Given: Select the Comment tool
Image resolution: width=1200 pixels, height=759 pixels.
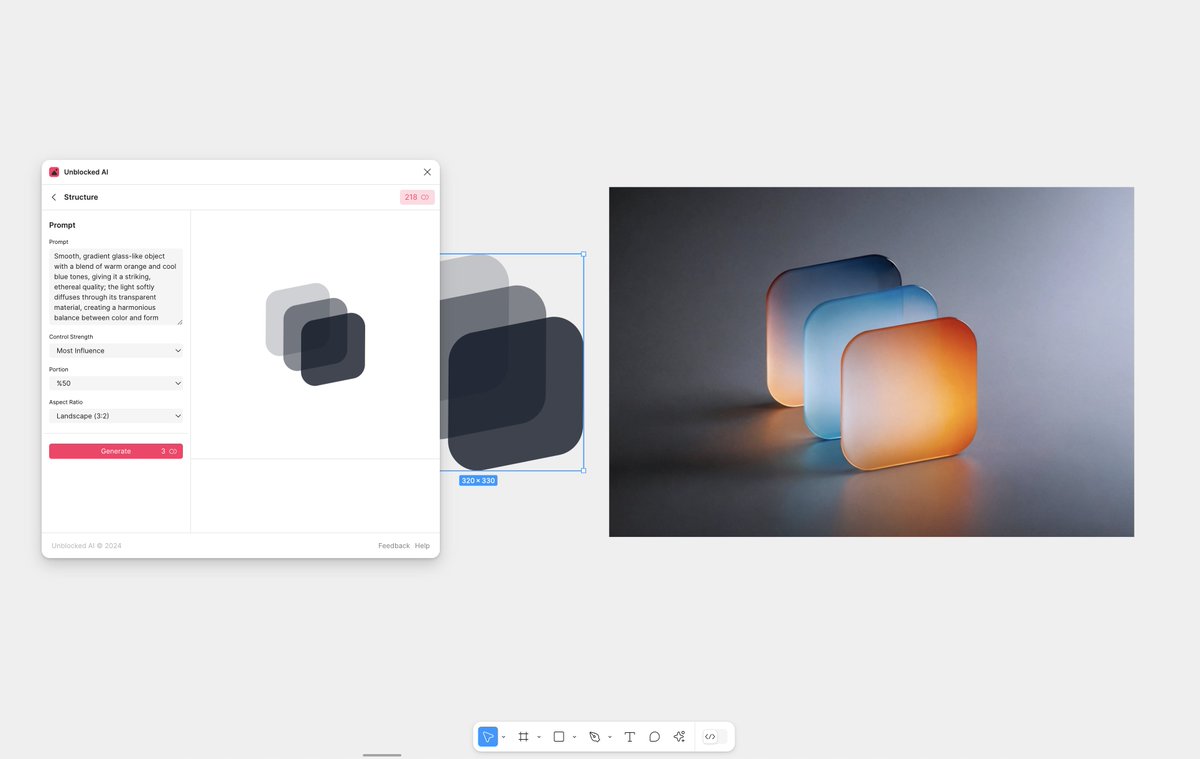Looking at the screenshot, I should (654, 737).
